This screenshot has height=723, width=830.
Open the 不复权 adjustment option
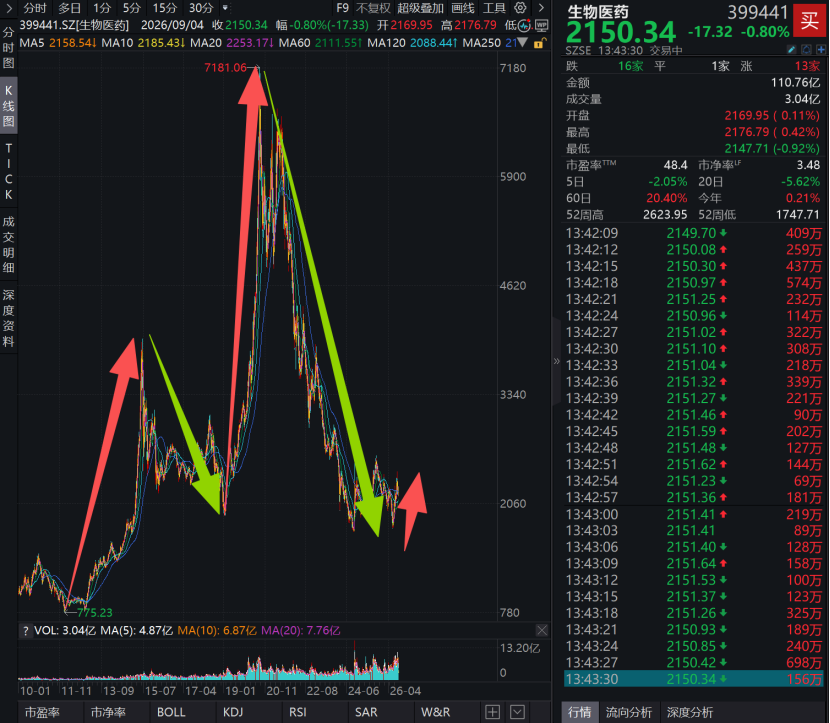pyautogui.click(x=373, y=8)
